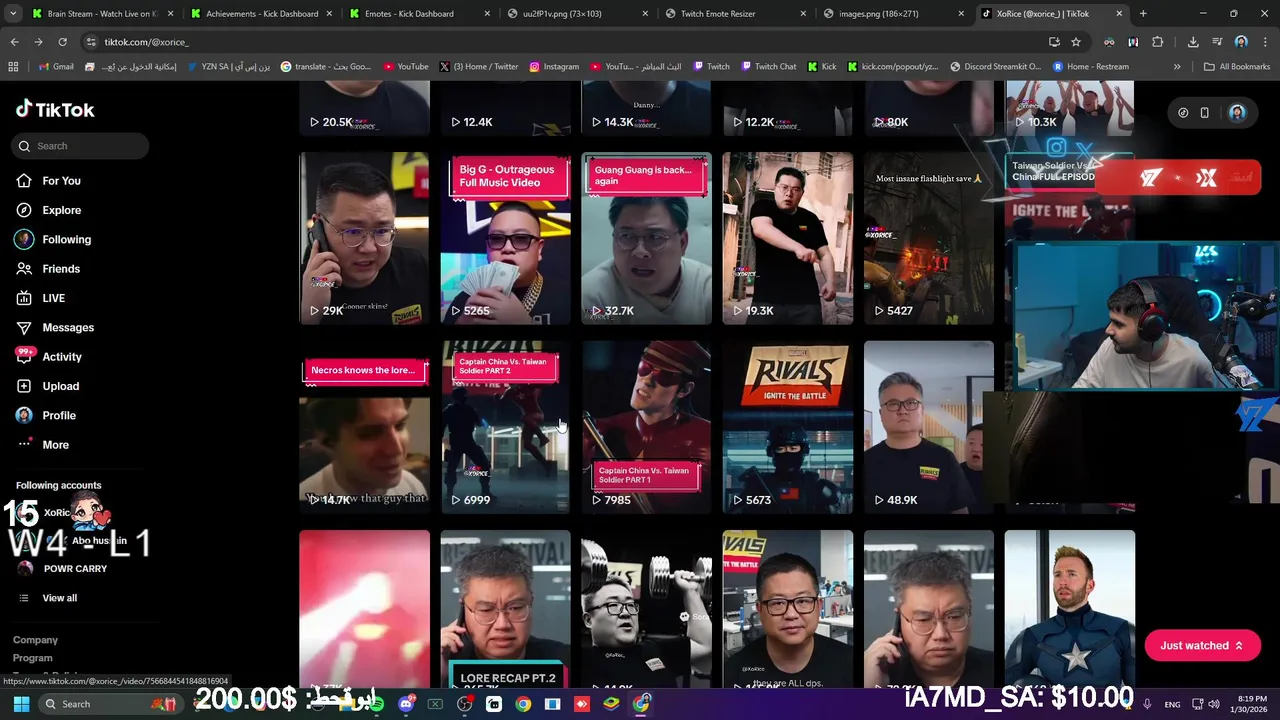The width and height of the screenshot is (1280, 720).
Task: Switch to images.png tab
Action: pos(894,14)
